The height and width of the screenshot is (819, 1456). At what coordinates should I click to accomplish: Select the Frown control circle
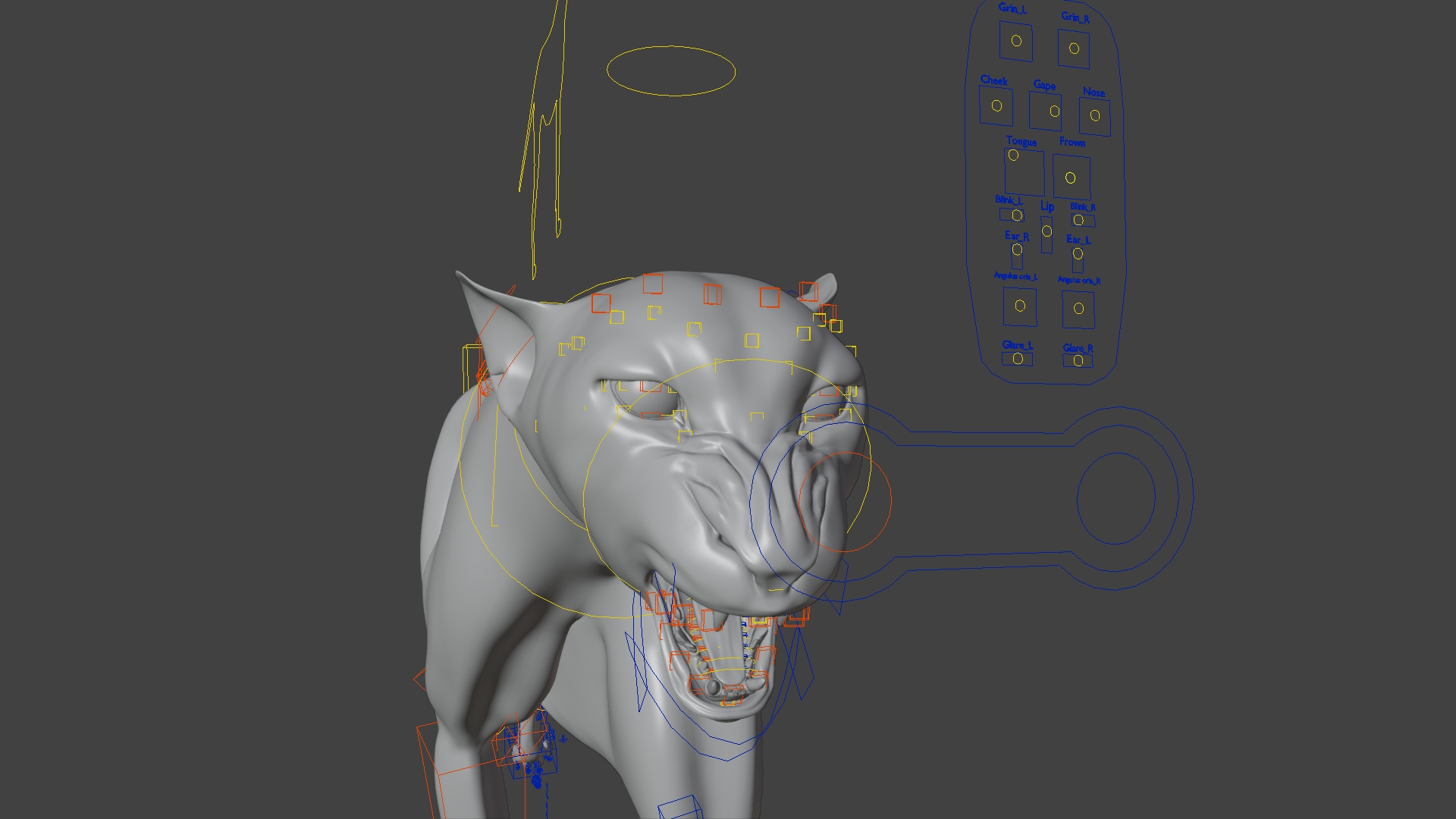[x=1070, y=178]
